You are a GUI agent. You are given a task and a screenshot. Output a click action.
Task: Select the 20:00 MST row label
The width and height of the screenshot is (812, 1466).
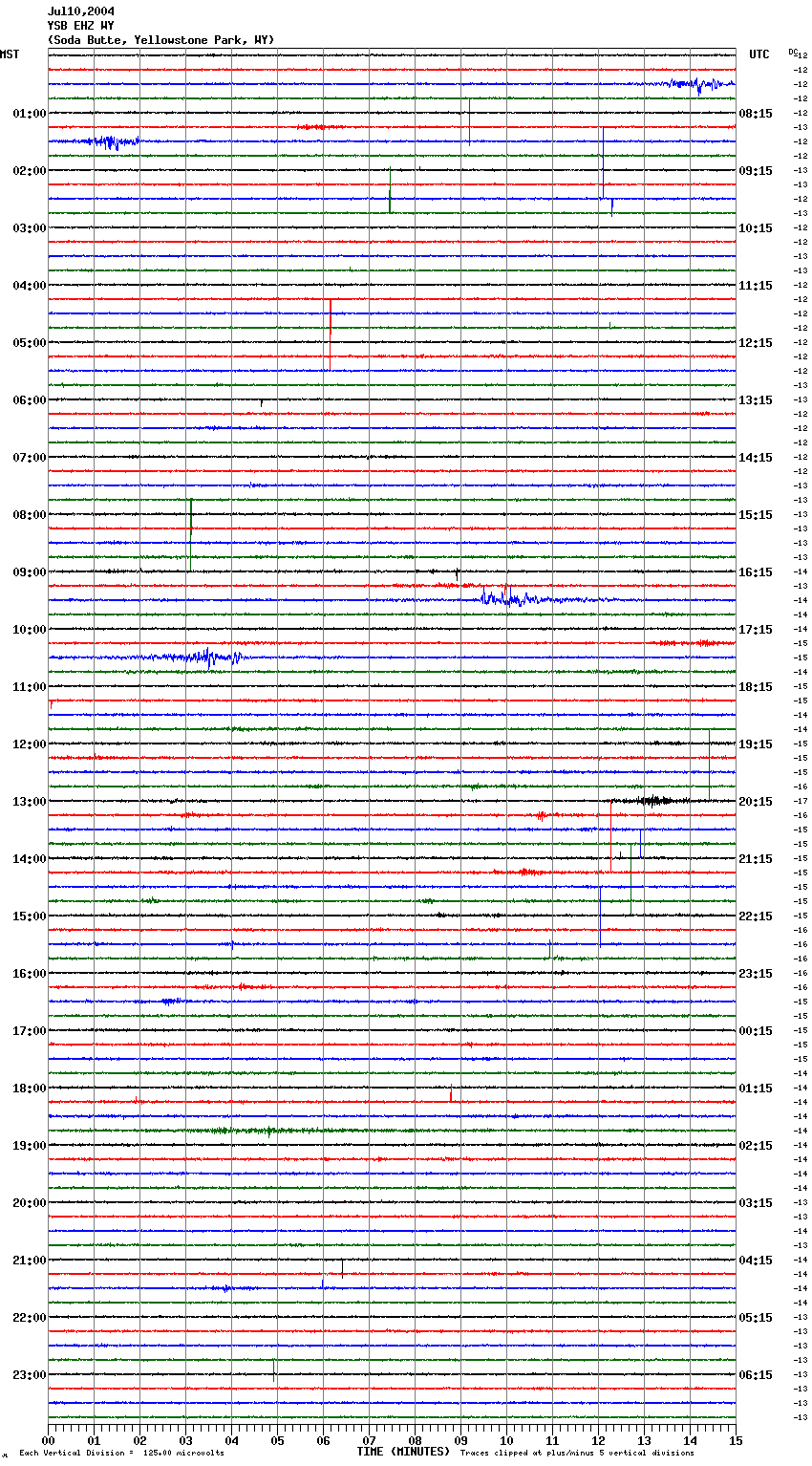(30, 1203)
